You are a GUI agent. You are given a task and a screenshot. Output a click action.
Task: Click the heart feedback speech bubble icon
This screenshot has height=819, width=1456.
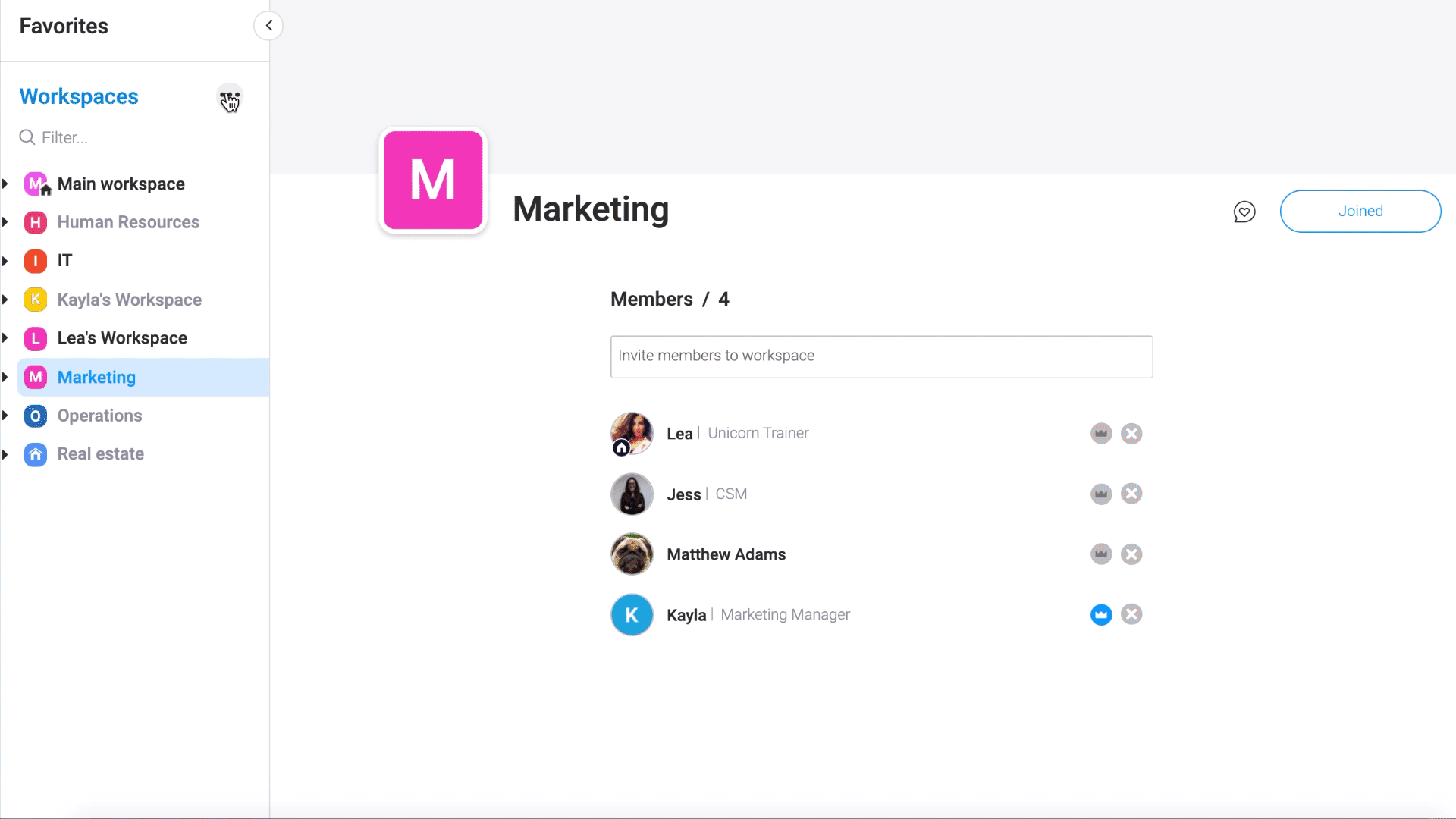pyautogui.click(x=1244, y=212)
